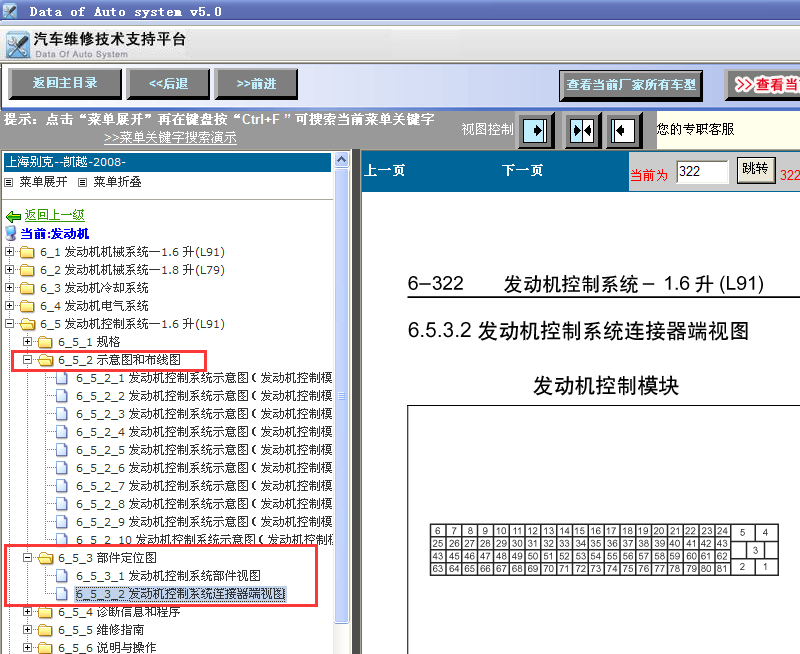Click the 6_5_4 诊断信息和程序 folder label

click(119, 612)
